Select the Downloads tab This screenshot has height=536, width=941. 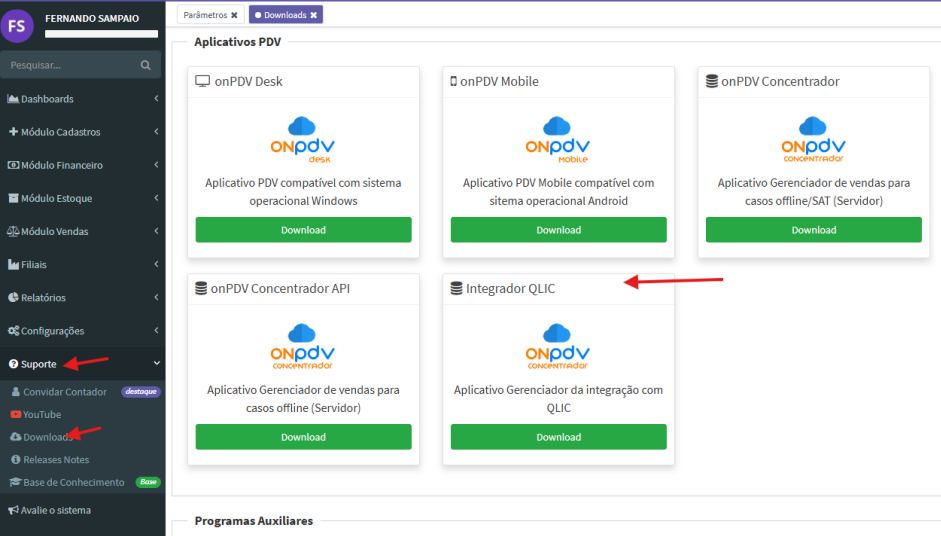(285, 15)
